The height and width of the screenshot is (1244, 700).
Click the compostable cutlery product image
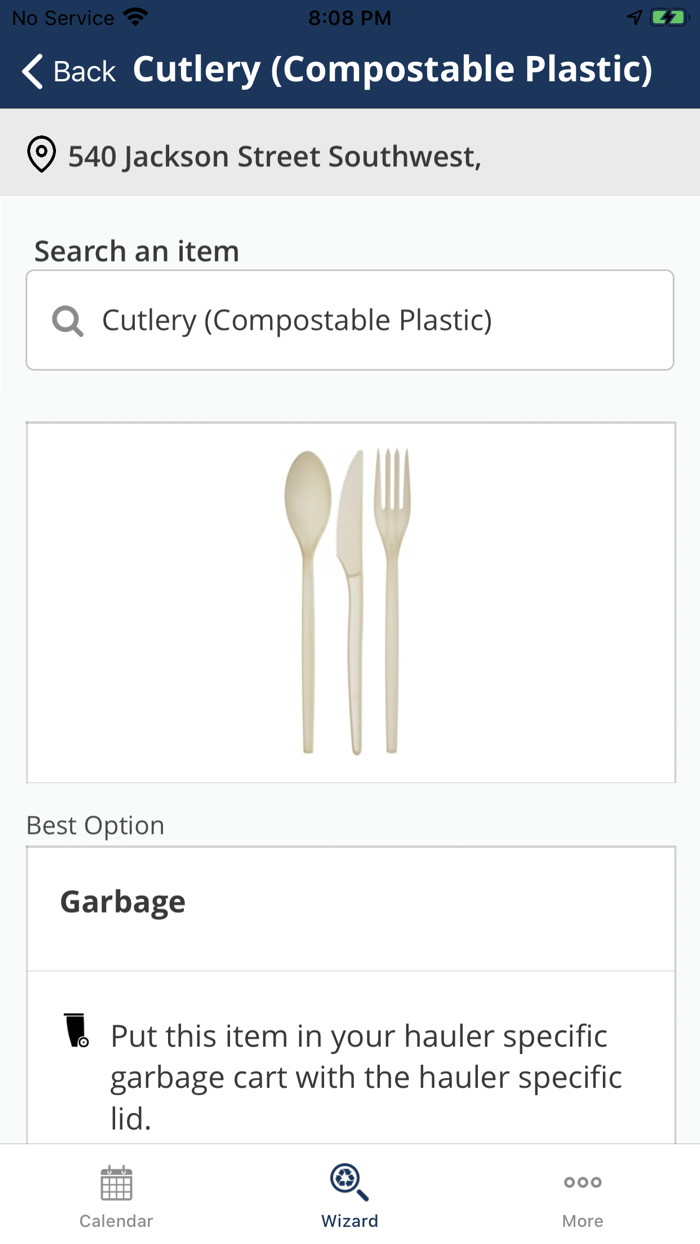pos(350,601)
